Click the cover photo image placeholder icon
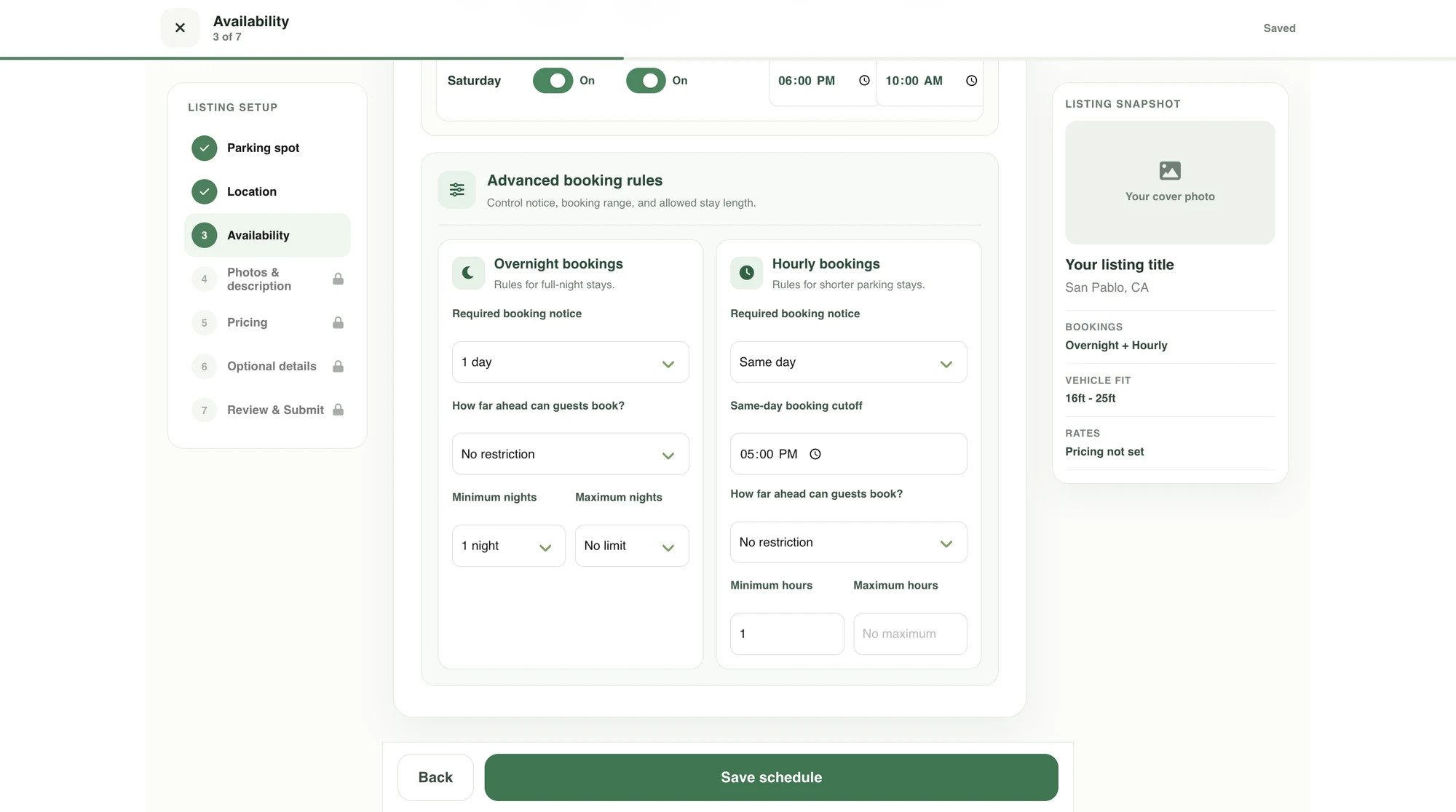The image size is (1456, 812). coord(1170,171)
